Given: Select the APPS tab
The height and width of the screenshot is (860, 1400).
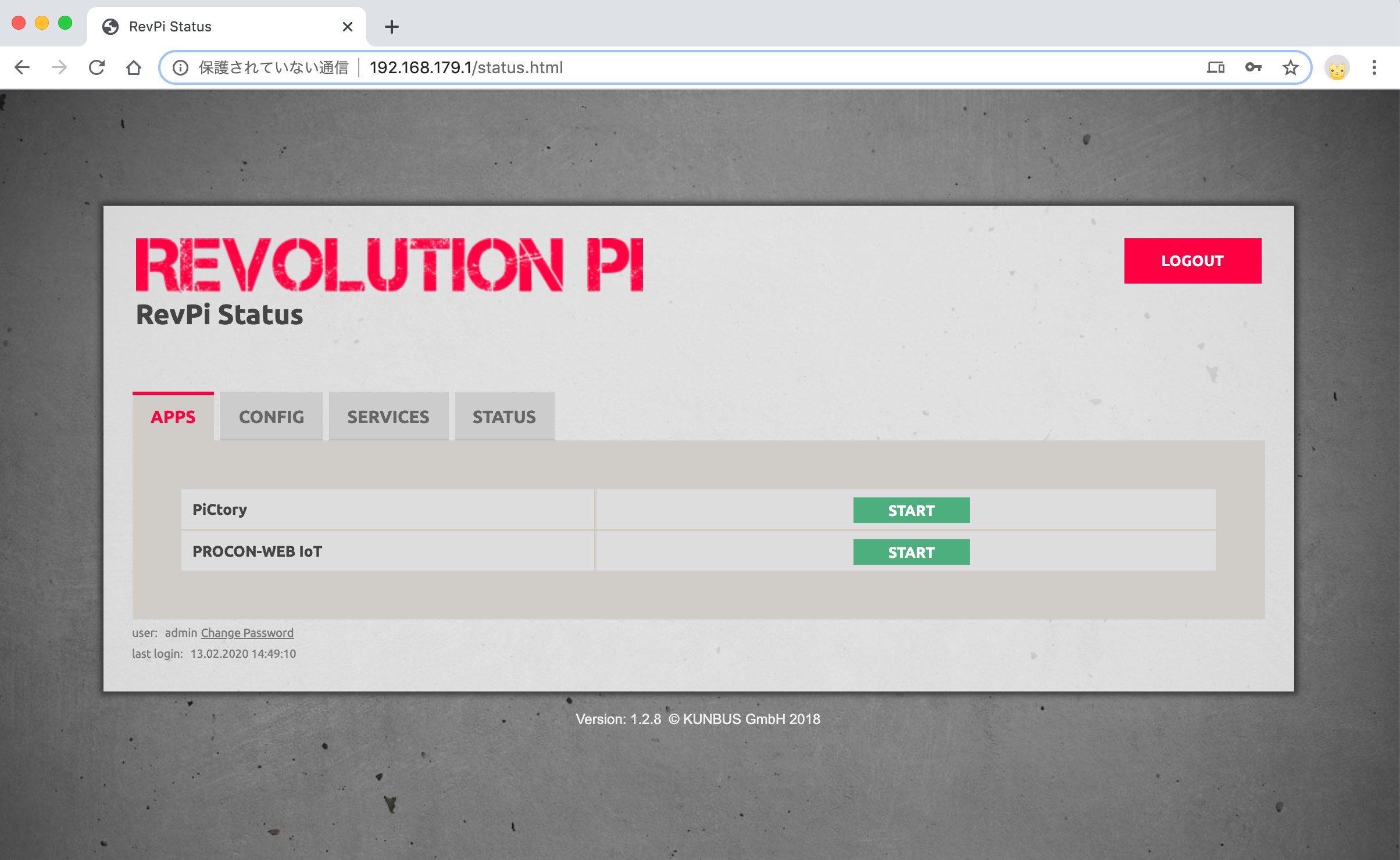Looking at the screenshot, I should (x=173, y=416).
